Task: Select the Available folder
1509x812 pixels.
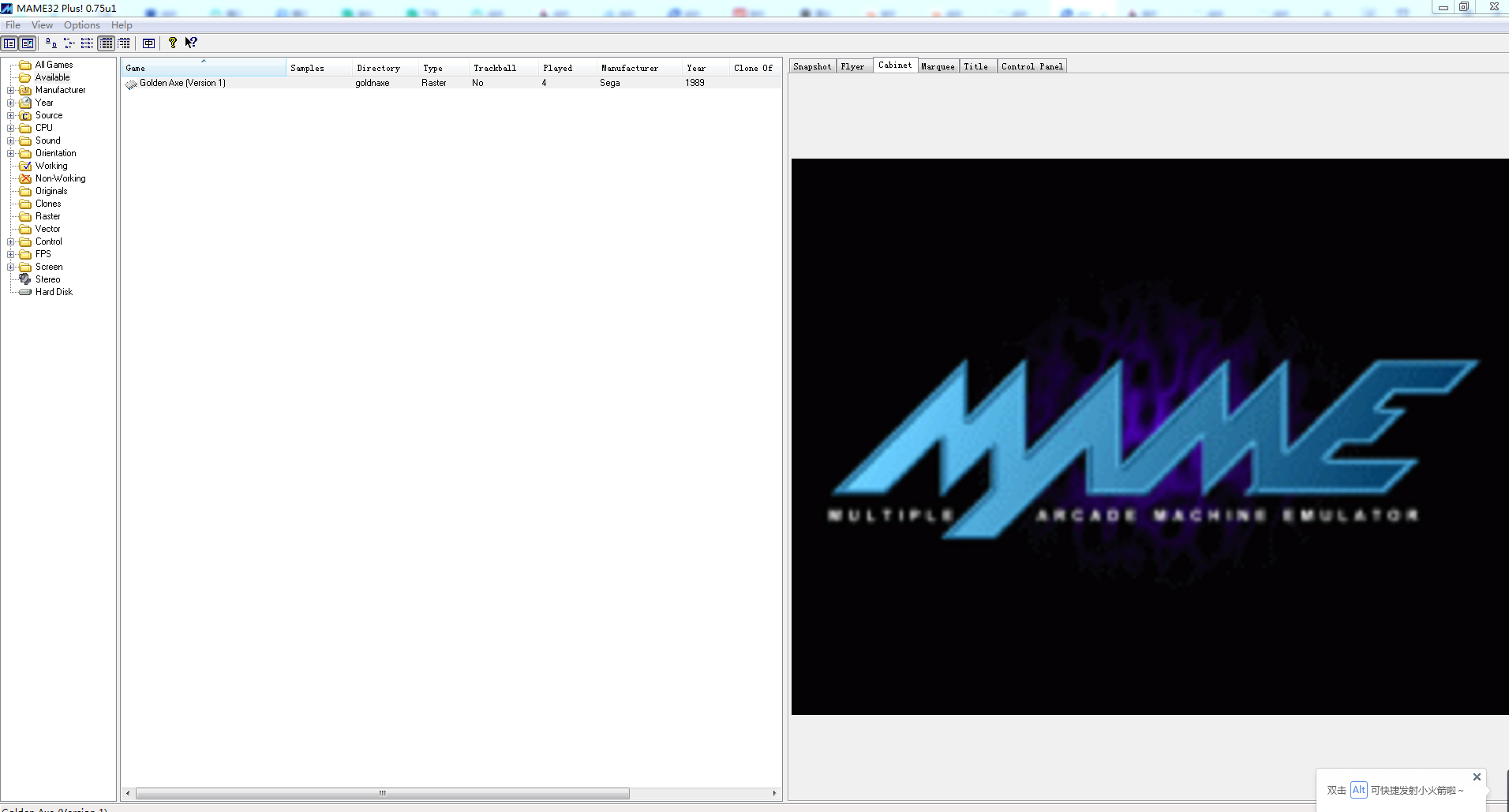Action: (52, 77)
